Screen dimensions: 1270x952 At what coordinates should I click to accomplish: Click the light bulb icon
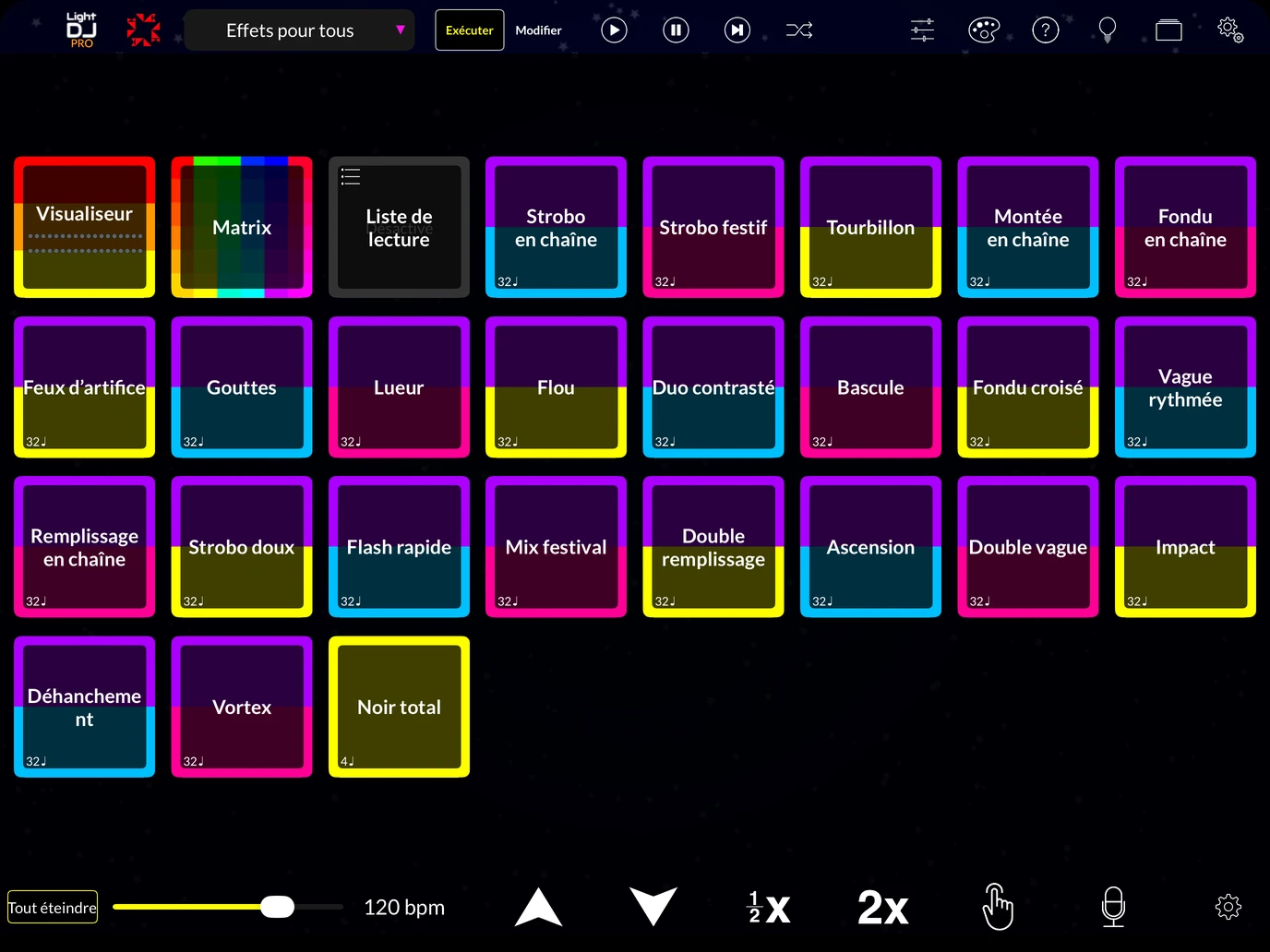(x=1108, y=30)
